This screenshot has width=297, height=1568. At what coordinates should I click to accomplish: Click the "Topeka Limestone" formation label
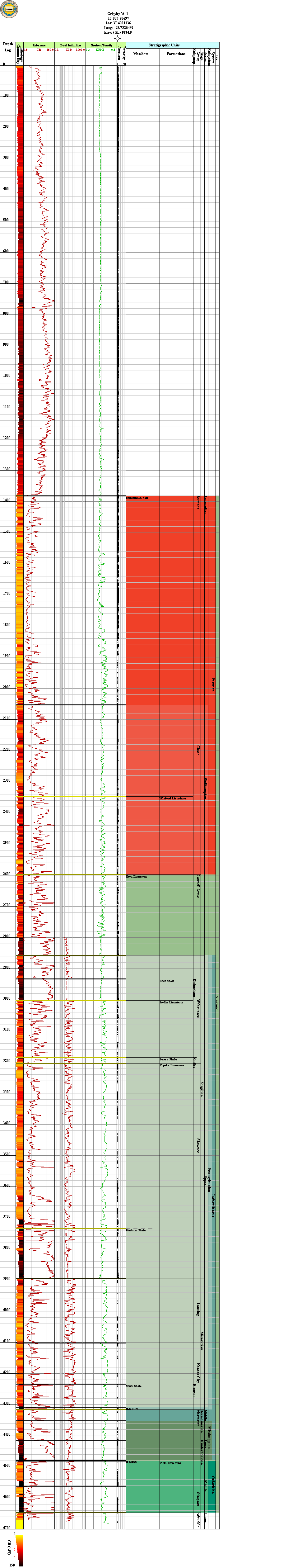pyautogui.click(x=172, y=1065)
